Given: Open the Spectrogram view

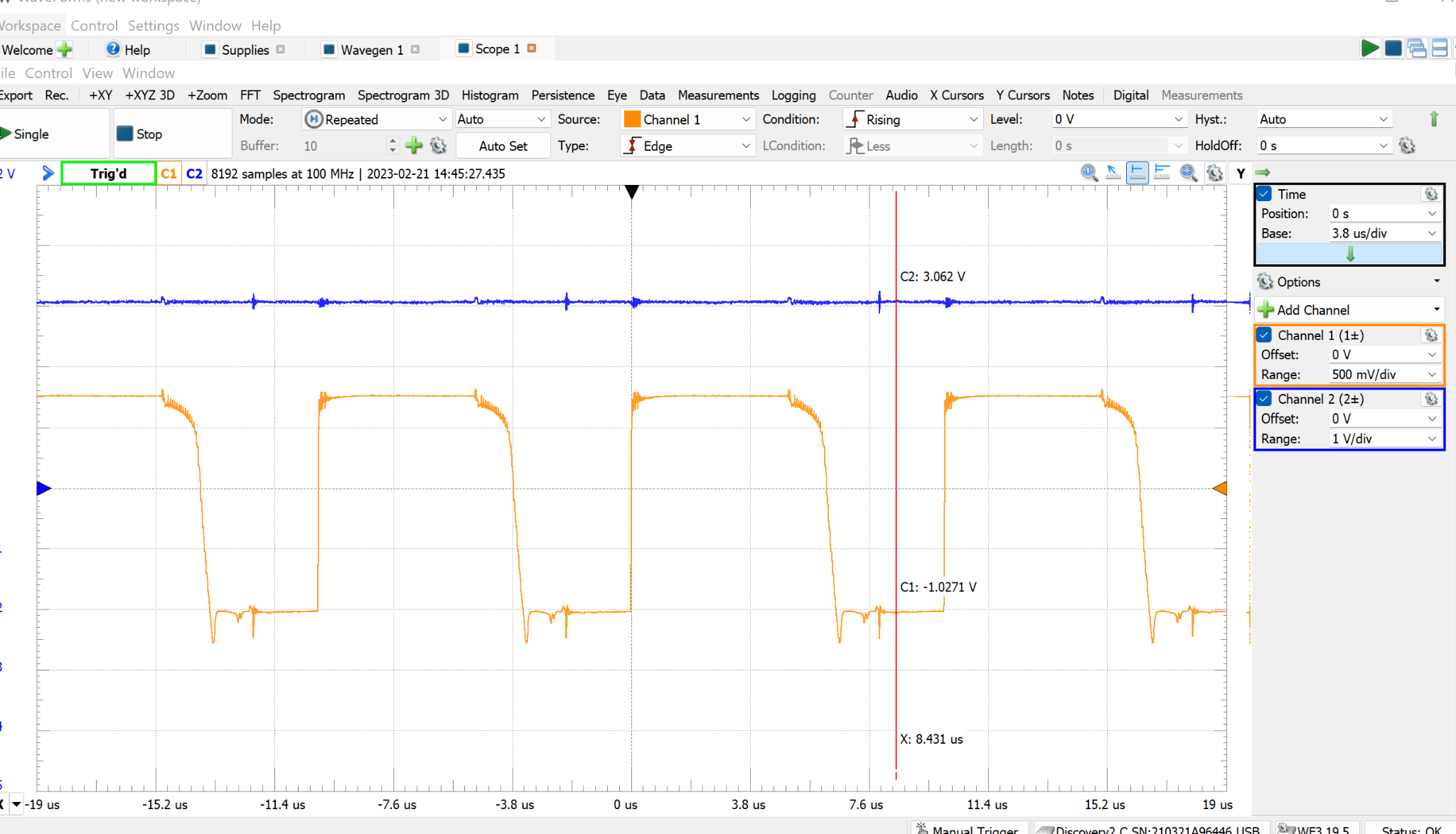Looking at the screenshot, I should 309,95.
